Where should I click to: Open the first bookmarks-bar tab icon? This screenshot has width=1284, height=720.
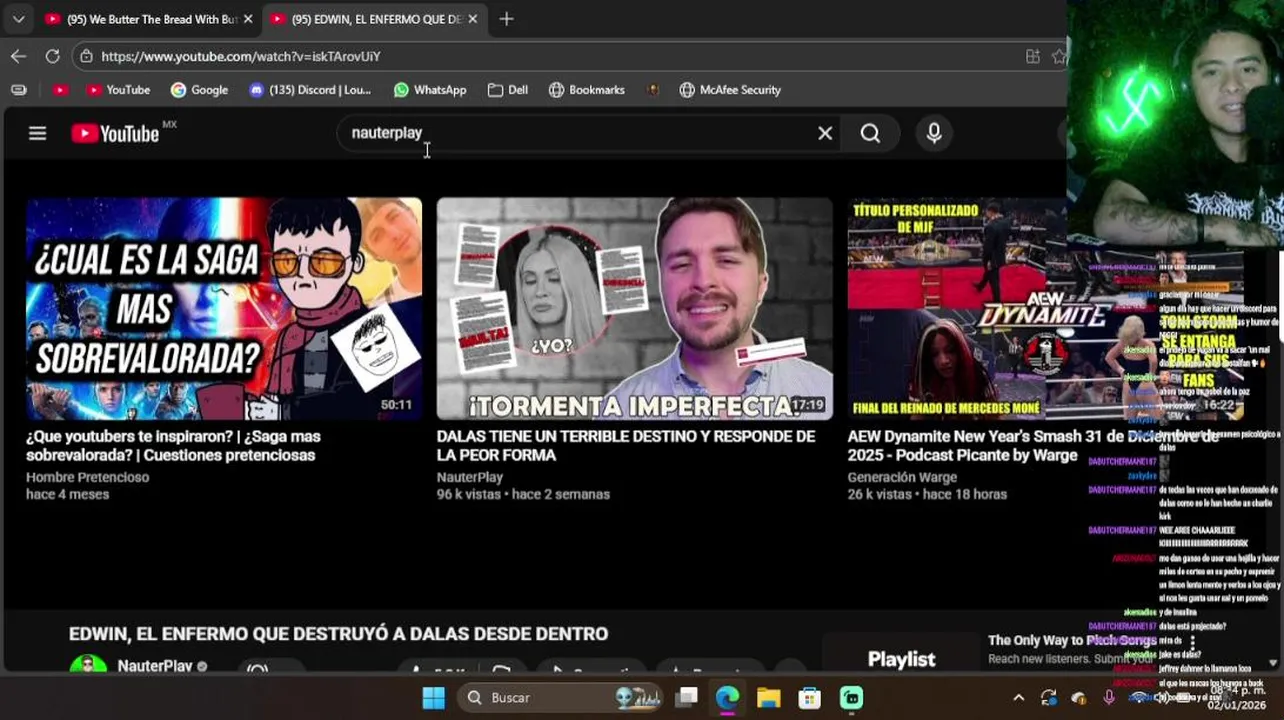pyautogui.click(x=18, y=90)
